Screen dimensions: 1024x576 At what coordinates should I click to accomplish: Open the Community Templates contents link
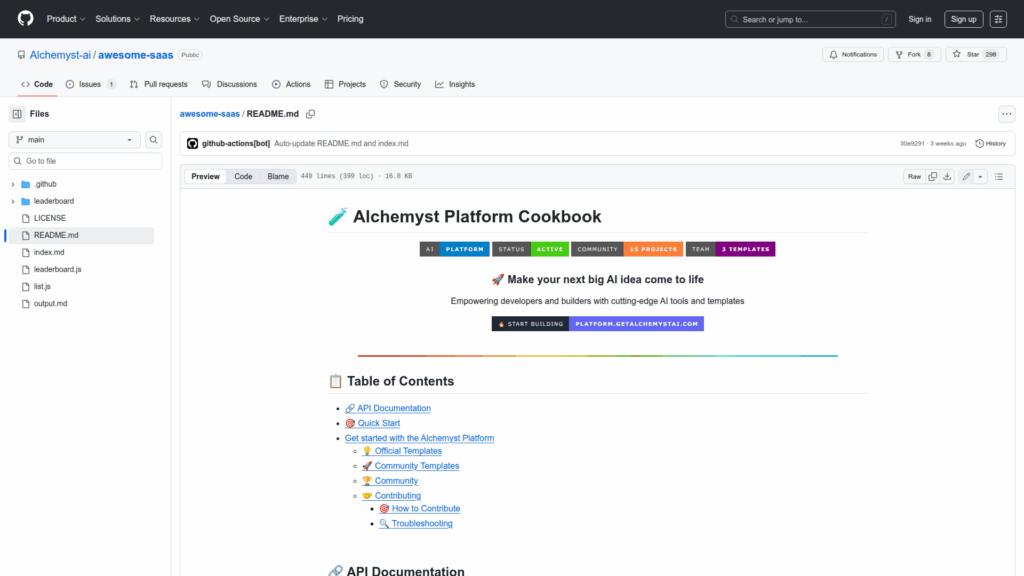410,466
